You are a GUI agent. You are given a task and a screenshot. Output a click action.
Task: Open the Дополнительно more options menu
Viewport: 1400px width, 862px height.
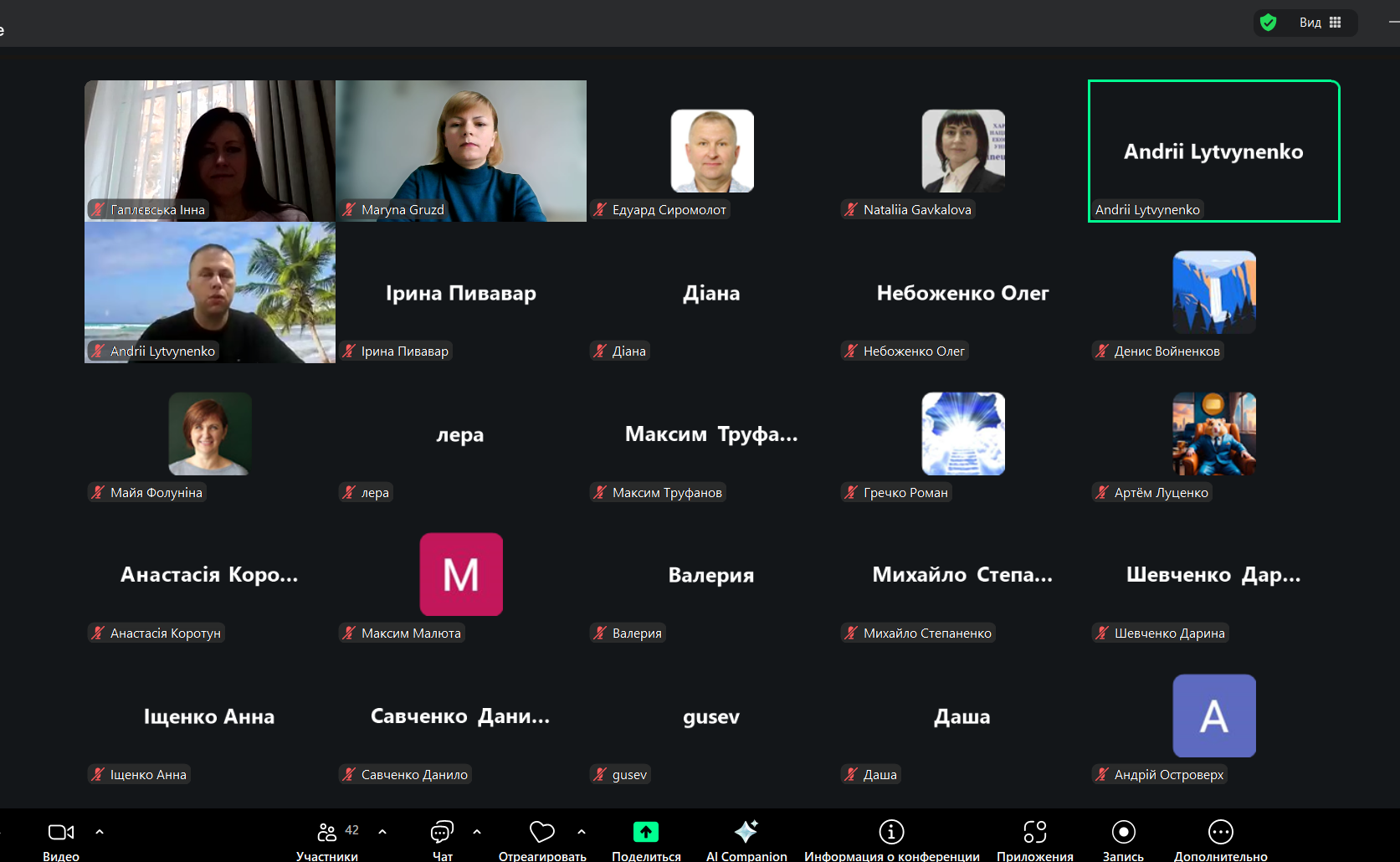(1220, 832)
